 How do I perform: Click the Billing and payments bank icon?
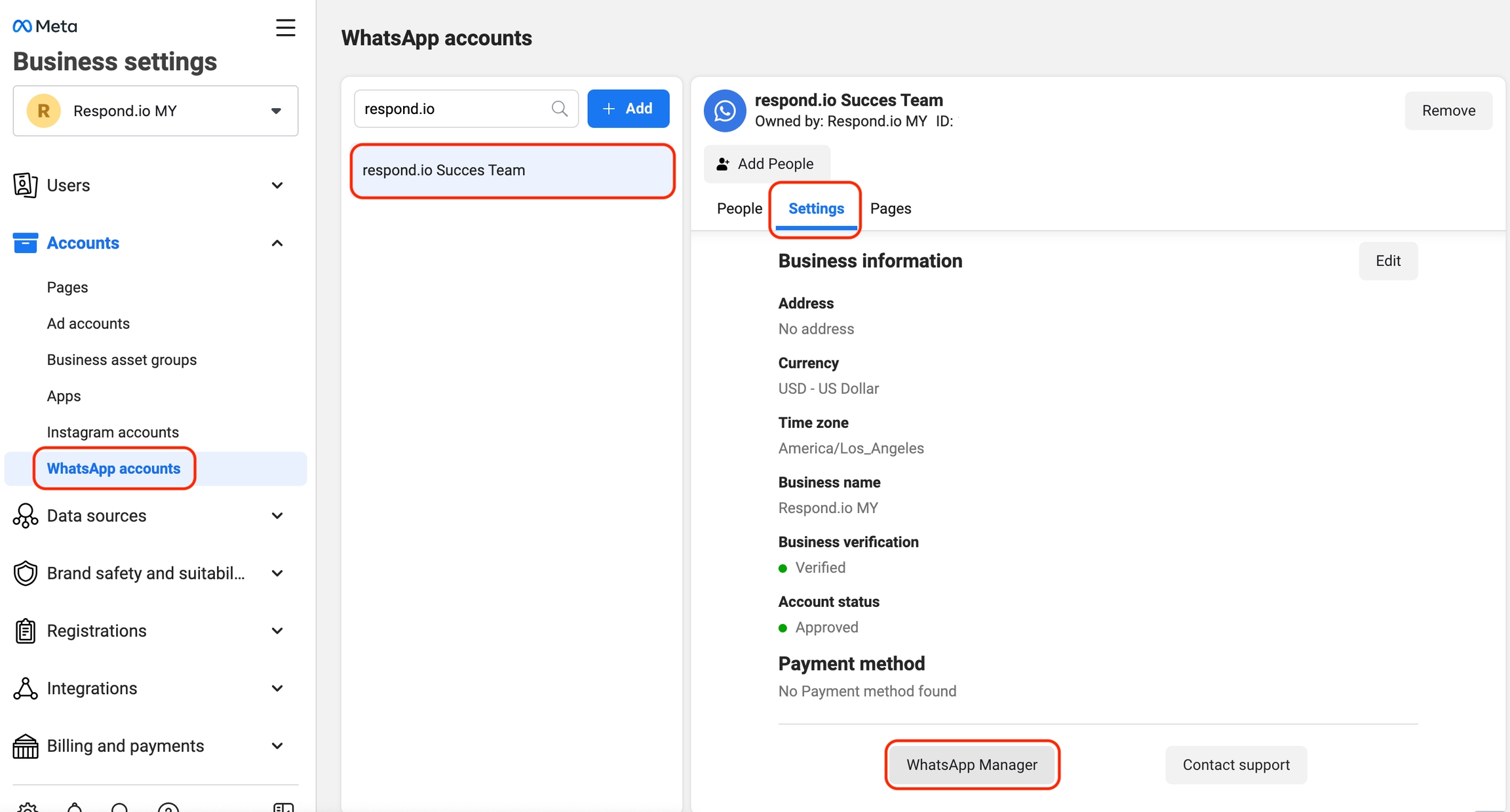[x=25, y=746]
